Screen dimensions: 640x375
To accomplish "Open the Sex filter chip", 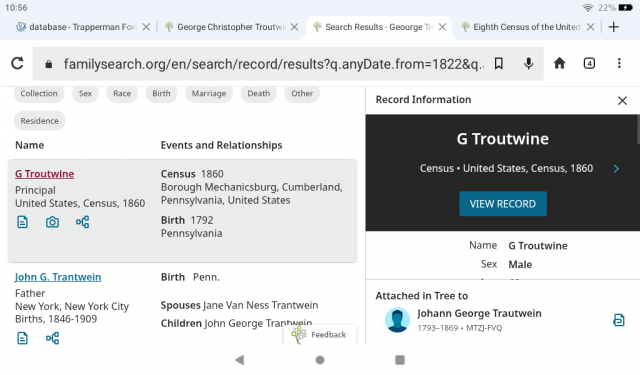I will tap(85, 93).
